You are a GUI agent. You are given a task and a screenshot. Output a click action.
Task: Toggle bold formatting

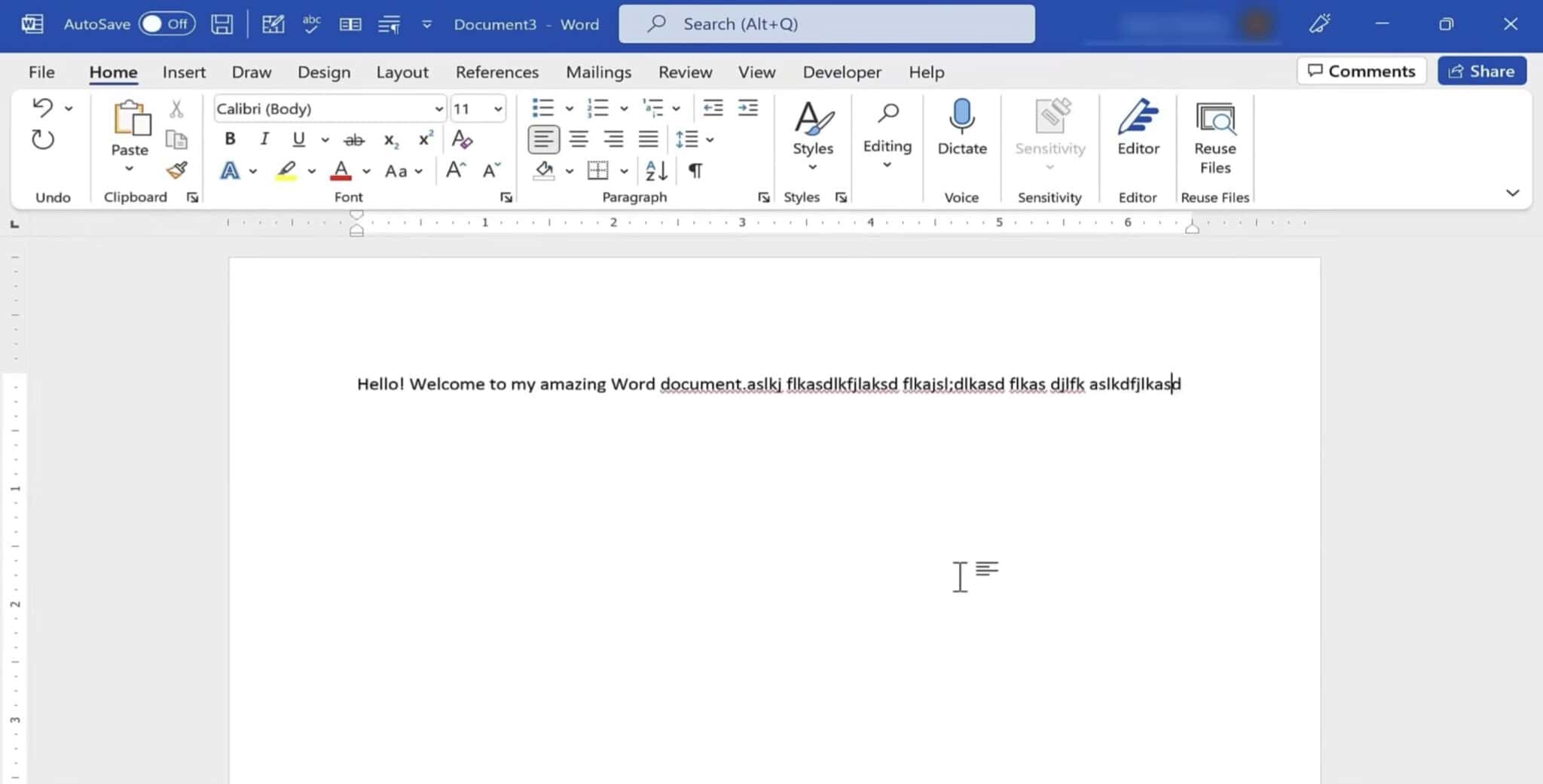230,139
